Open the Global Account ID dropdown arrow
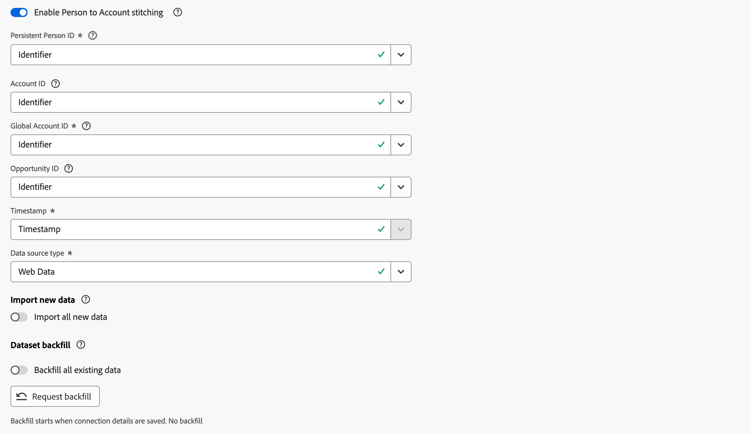 [401, 145]
